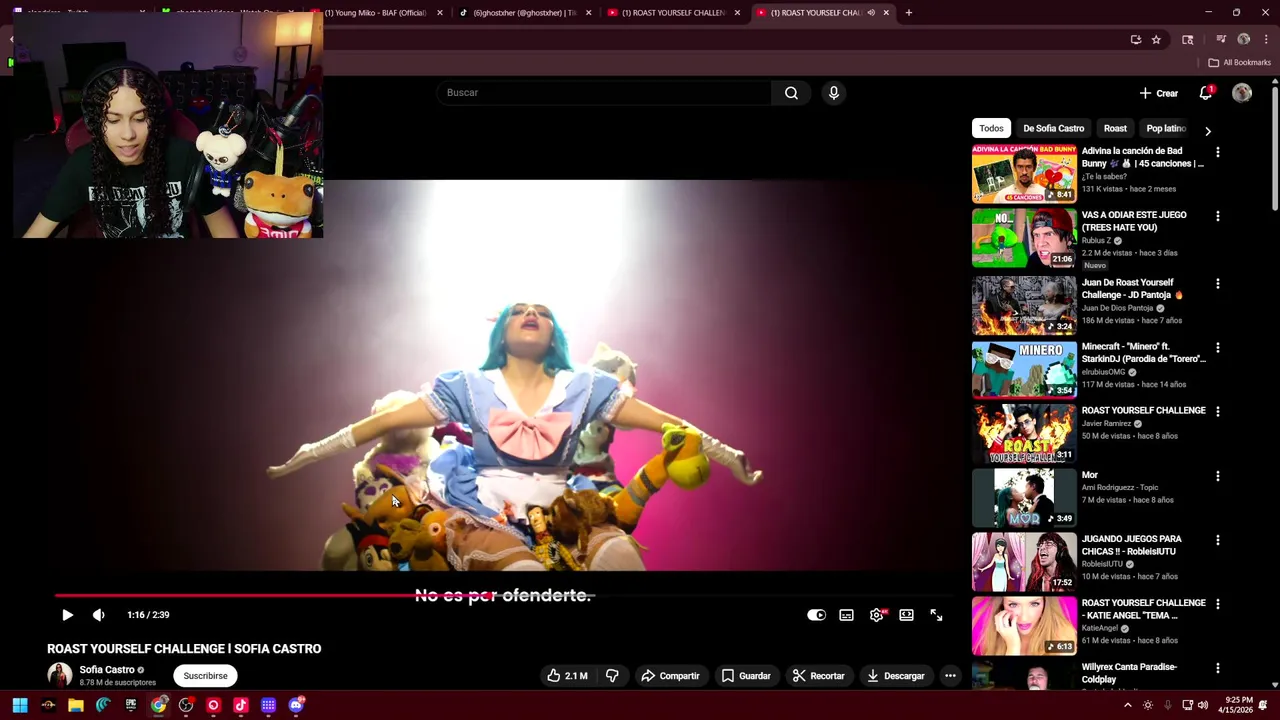Click the Compartir share button
Screen dimensions: 1280x720
pyautogui.click(x=670, y=676)
